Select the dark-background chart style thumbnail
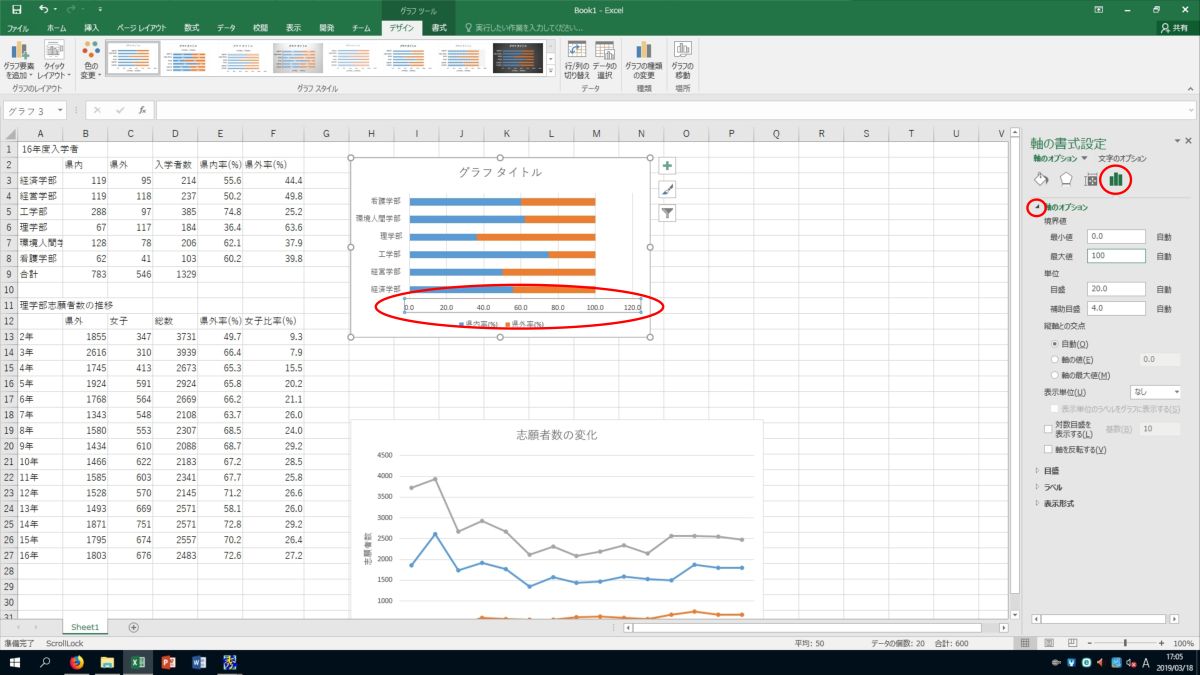Image resolution: width=1200 pixels, height=675 pixels. pos(517,59)
